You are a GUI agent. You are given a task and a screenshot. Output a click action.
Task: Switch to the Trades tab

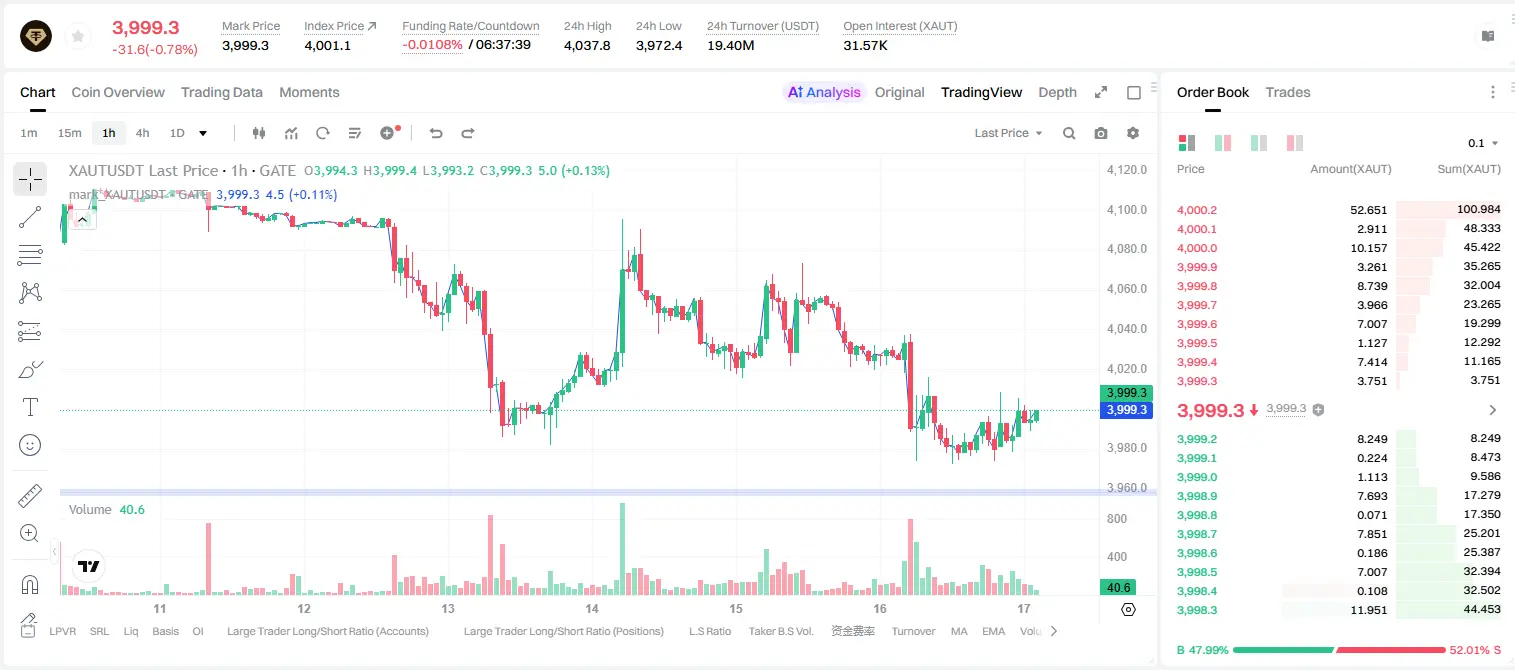(1288, 92)
